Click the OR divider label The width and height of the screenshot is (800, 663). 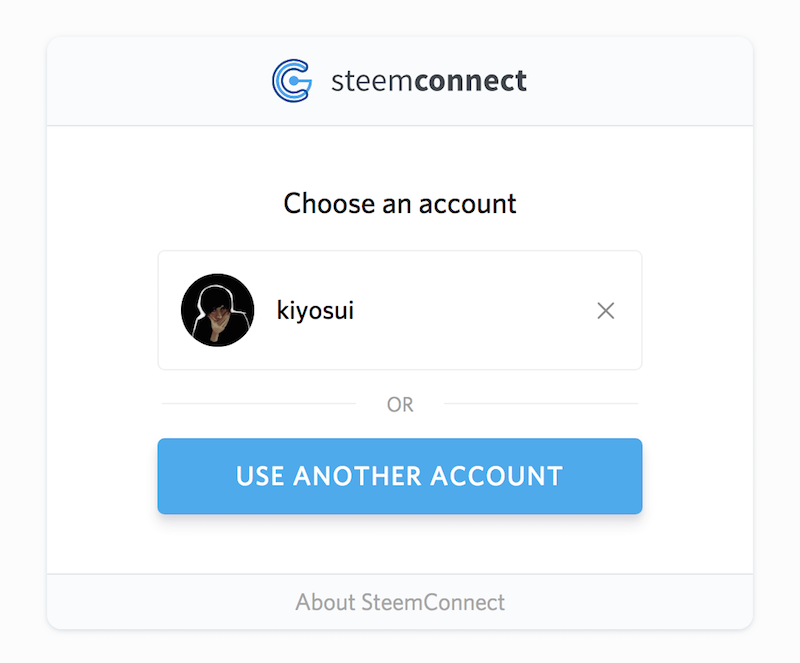point(399,404)
